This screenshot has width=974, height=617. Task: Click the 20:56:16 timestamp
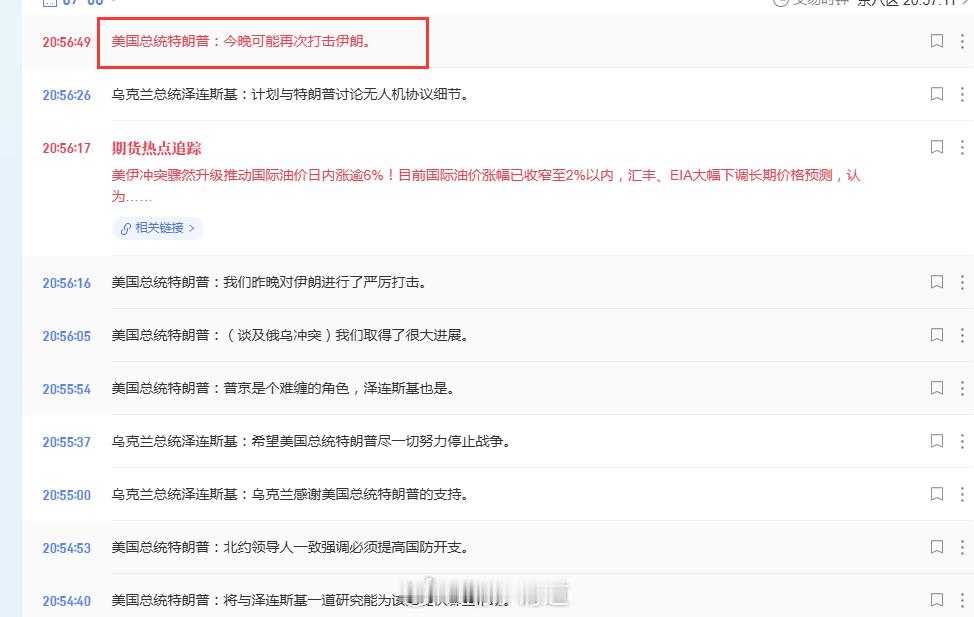(x=66, y=283)
